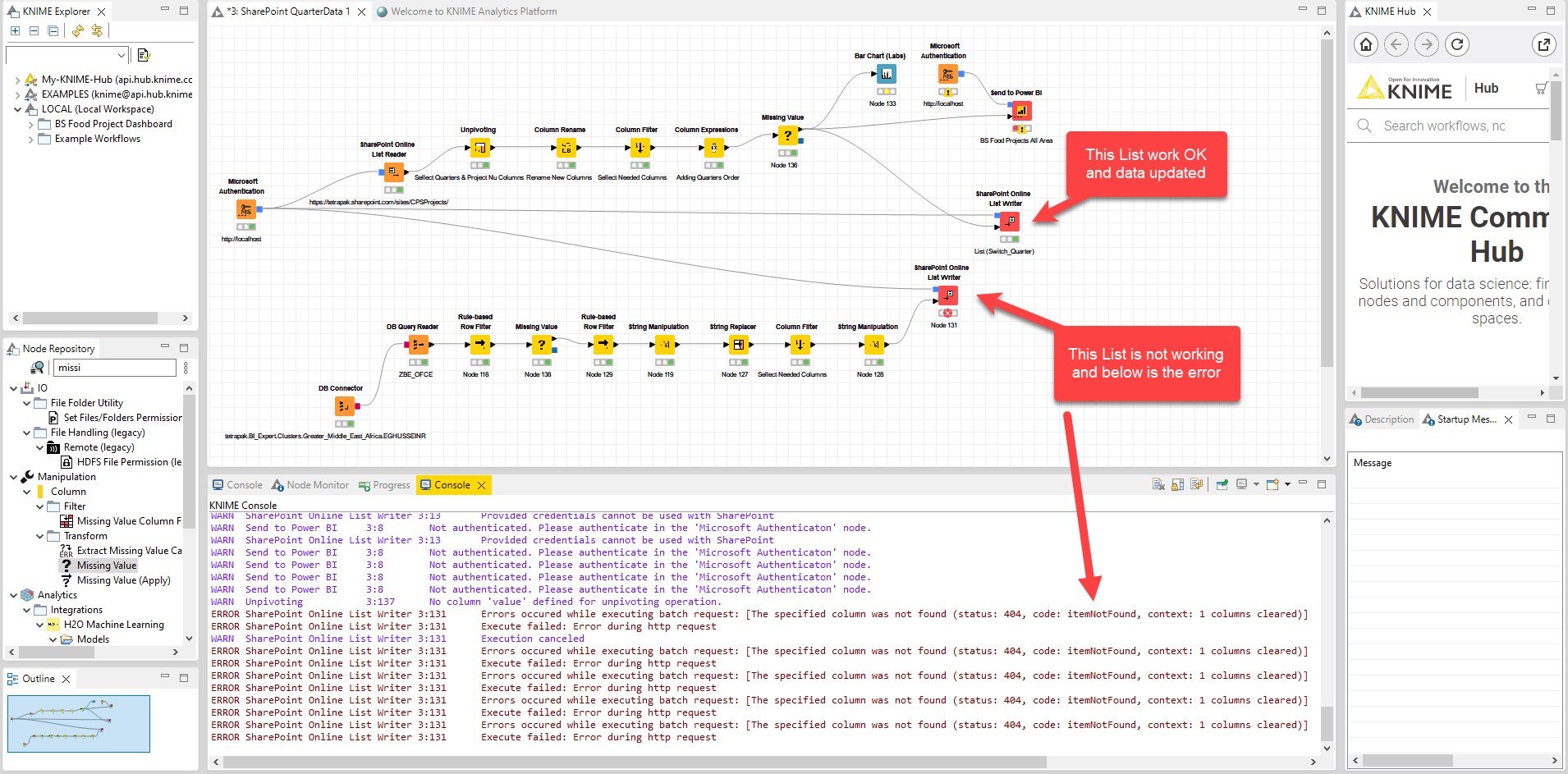1568x774 pixels.
Task: Open the Description tab
Action: click(1382, 419)
